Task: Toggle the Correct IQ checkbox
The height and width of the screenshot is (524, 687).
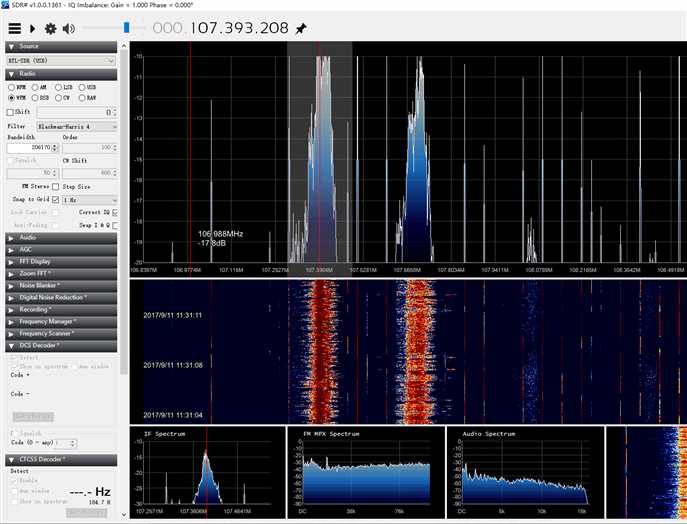Action: (x=115, y=213)
